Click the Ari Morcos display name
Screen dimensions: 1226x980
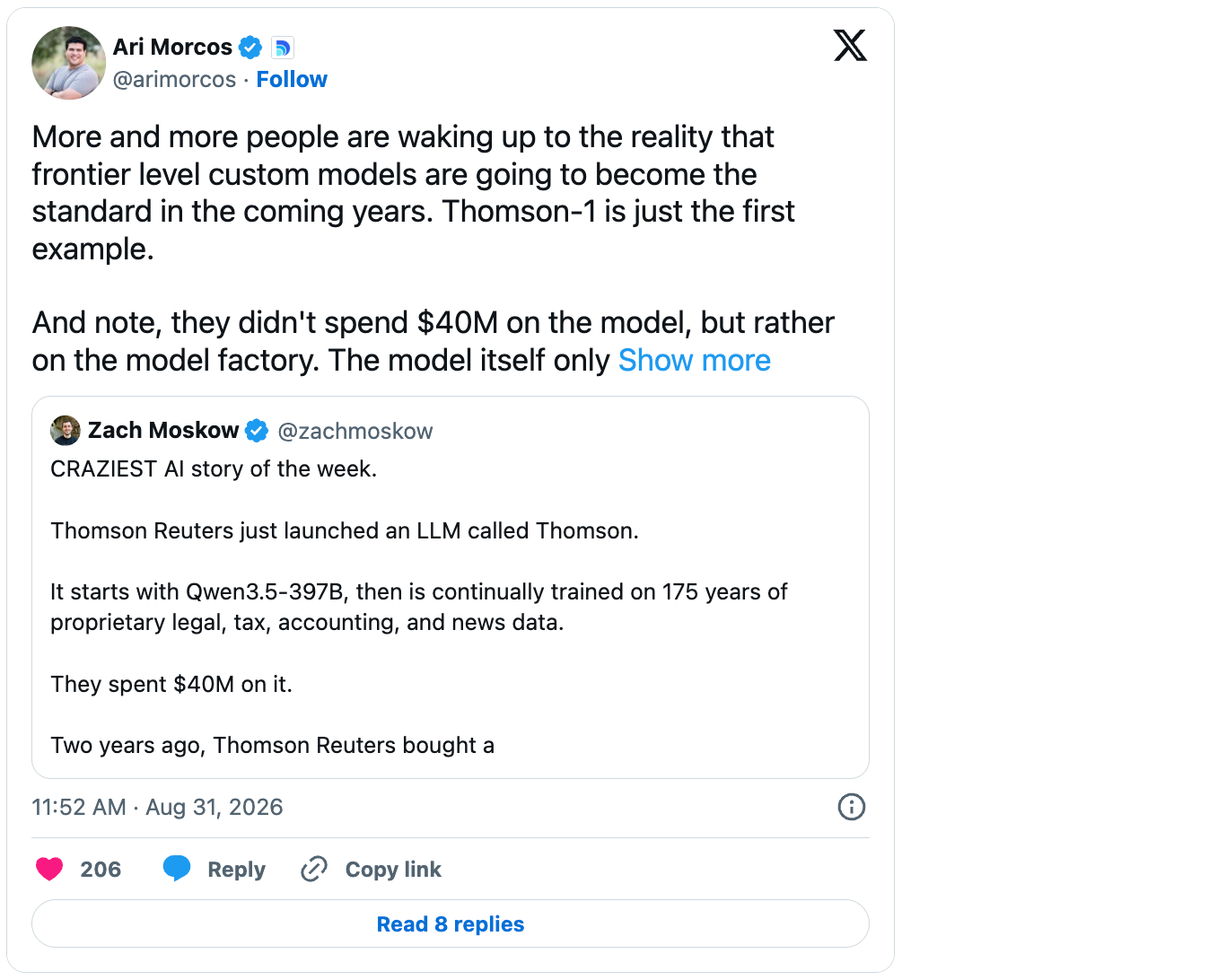(x=172, y=47)
